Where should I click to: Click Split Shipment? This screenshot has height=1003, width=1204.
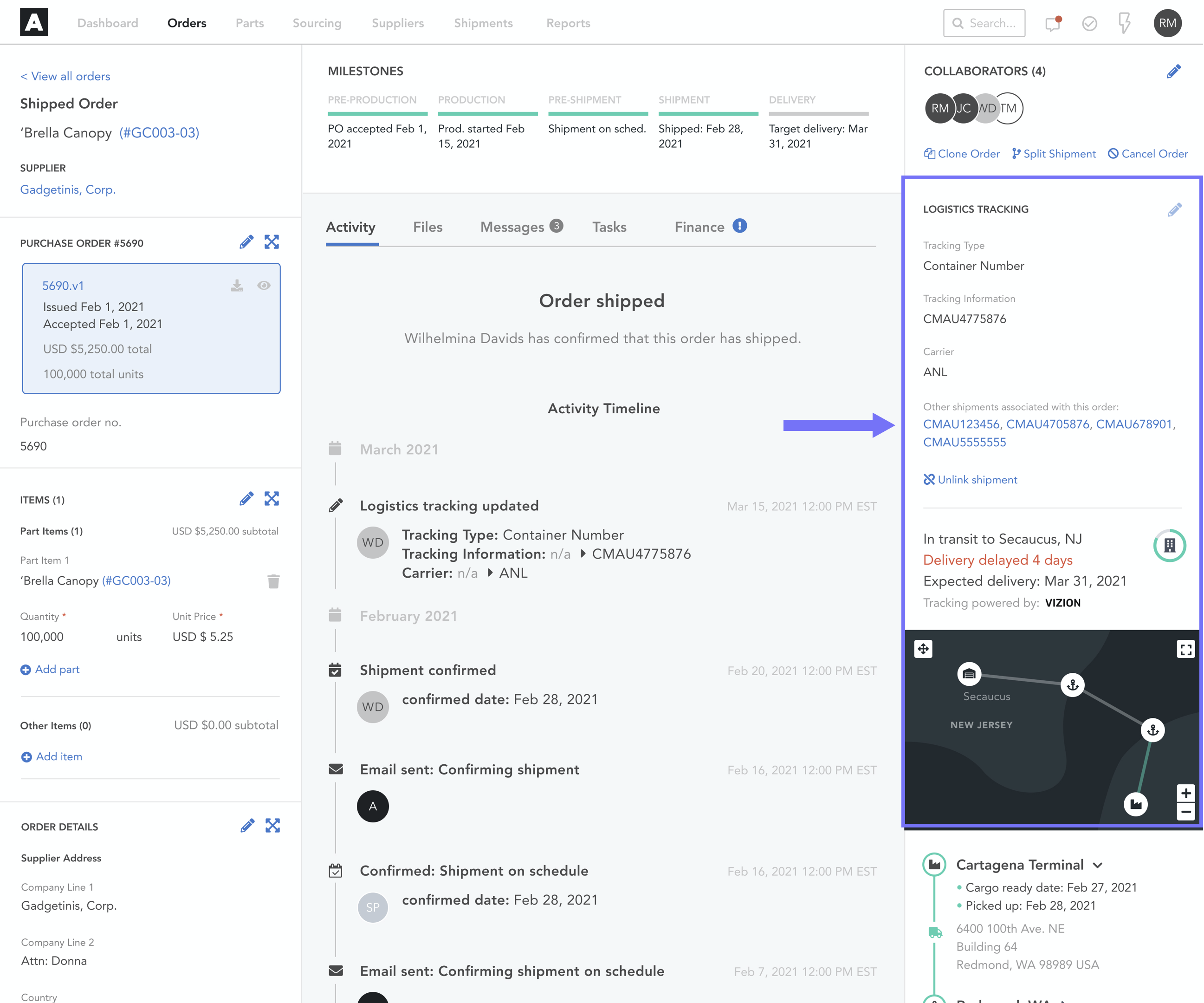pyautogui.click(x=1054, y=154)
